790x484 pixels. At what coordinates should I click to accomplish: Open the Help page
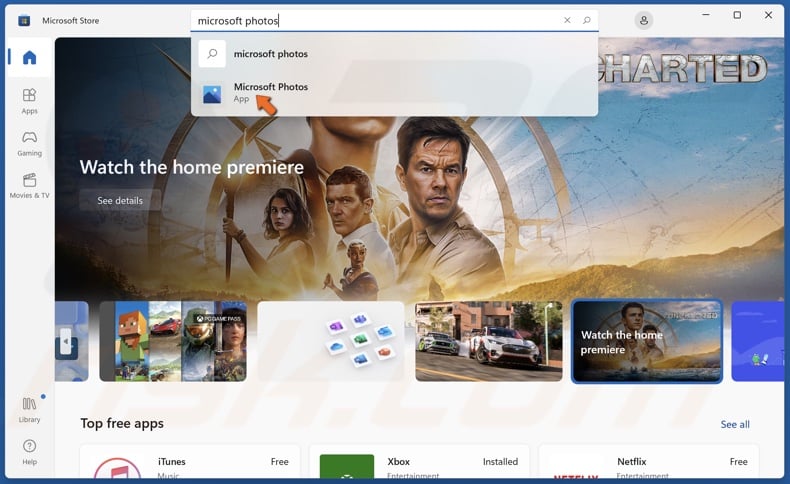[29, 452]
